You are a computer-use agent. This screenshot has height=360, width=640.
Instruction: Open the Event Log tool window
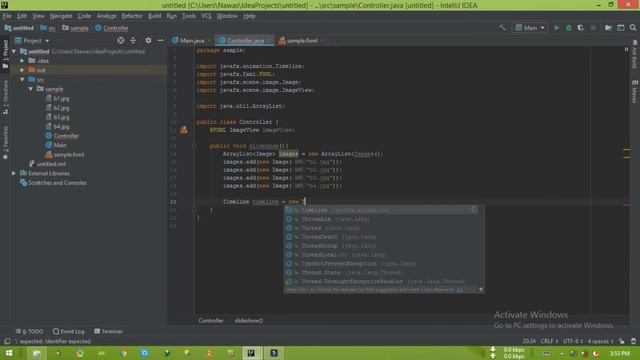[69, 331]
